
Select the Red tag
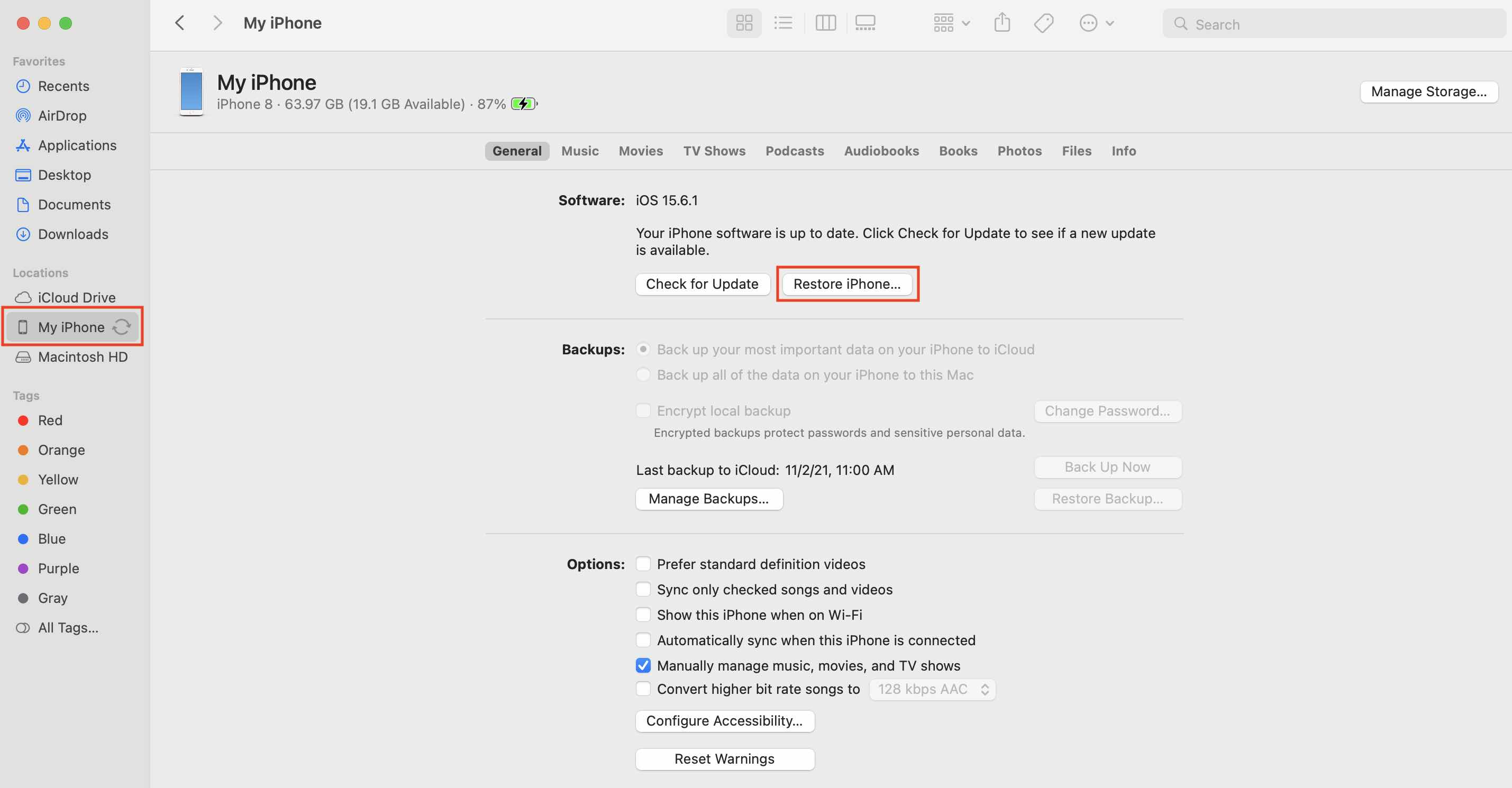point(50,420)
